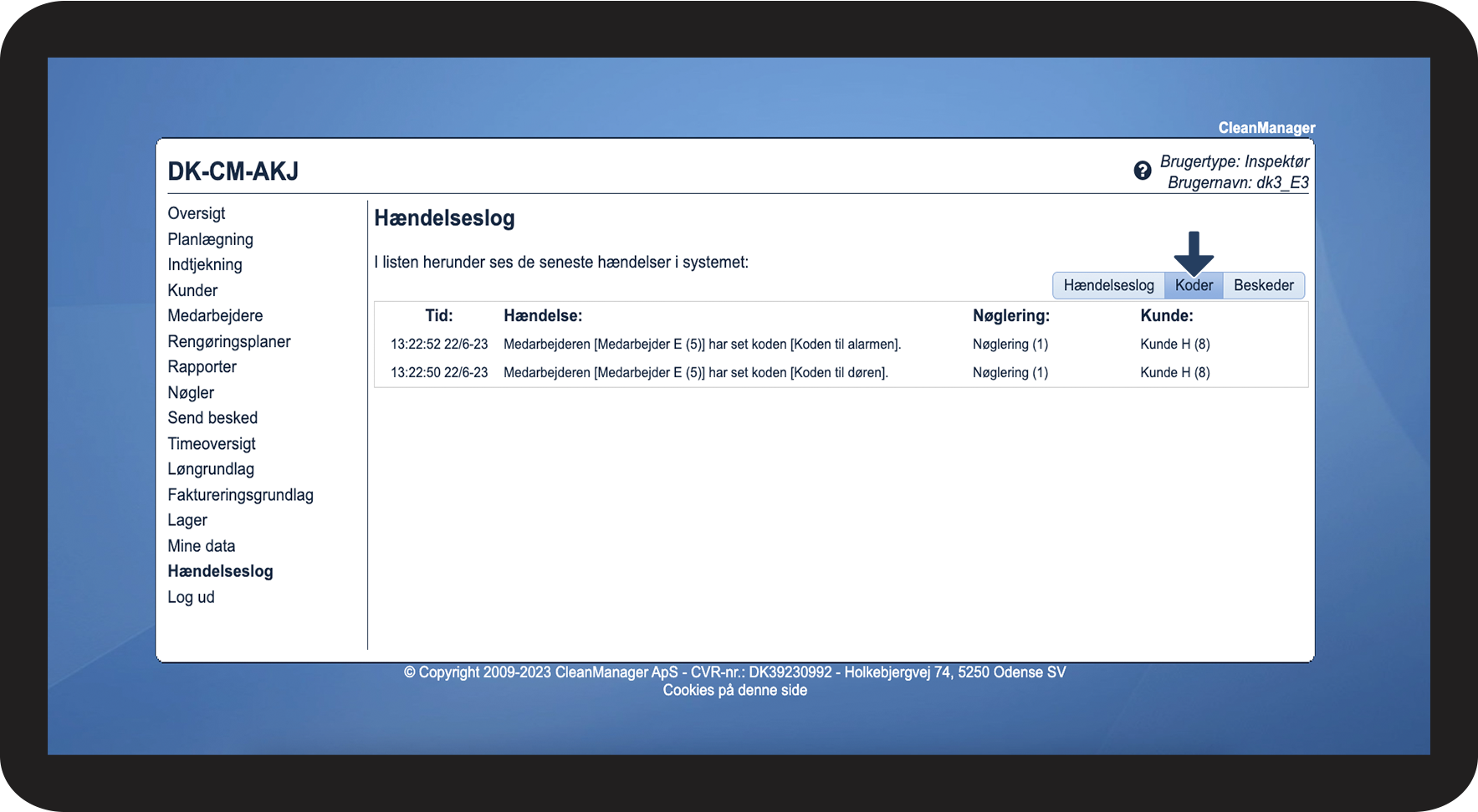Select Løngrundlag menu entry
The height and width of the screenshot is (812, 1478).
211,469
